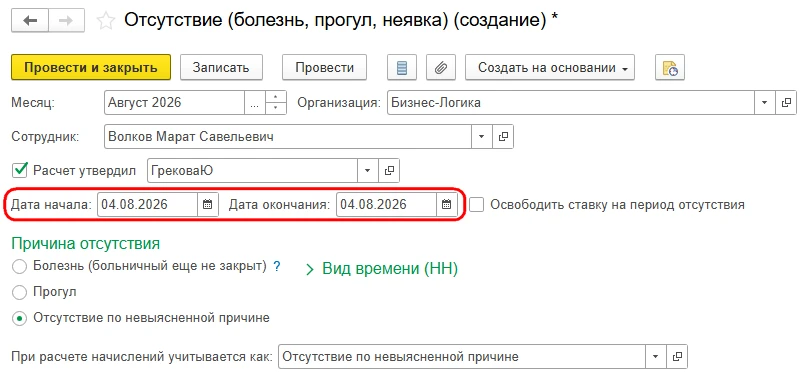802x375 pixels.
Task: Uncheck the Расчет утвердил checkbox
Action: coord(19,170)
